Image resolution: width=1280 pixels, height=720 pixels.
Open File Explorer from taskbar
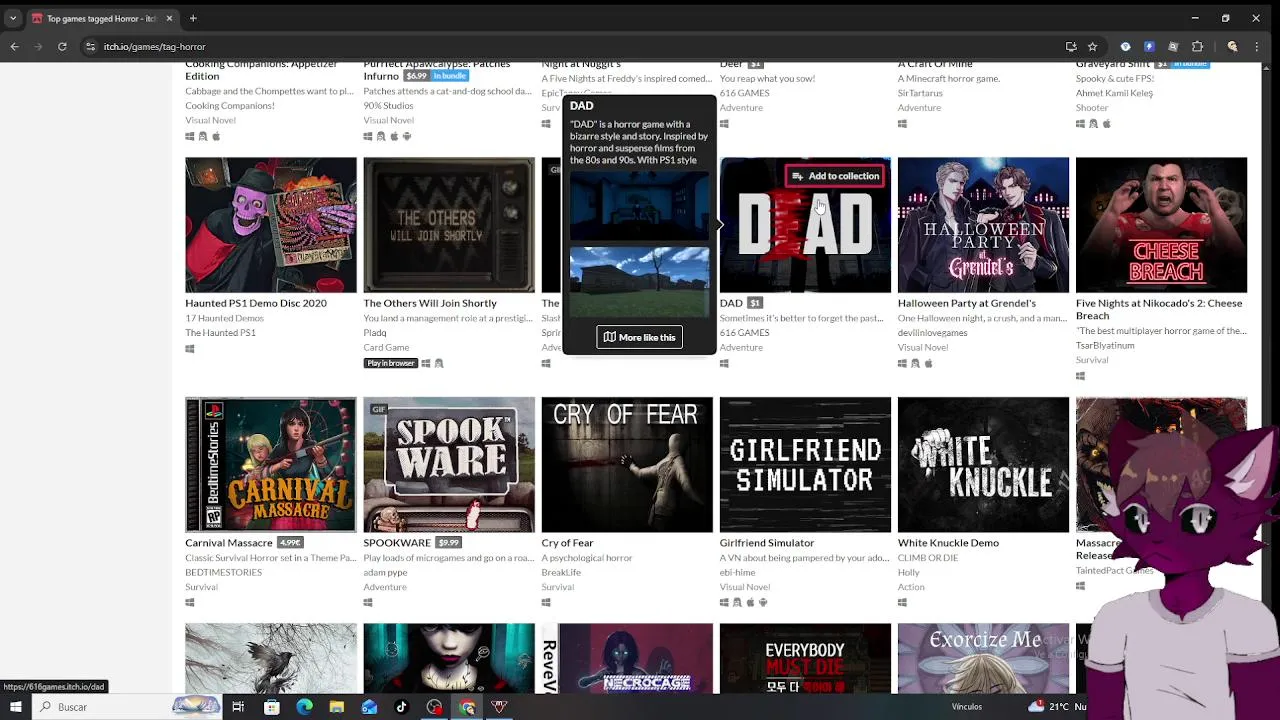337,707
